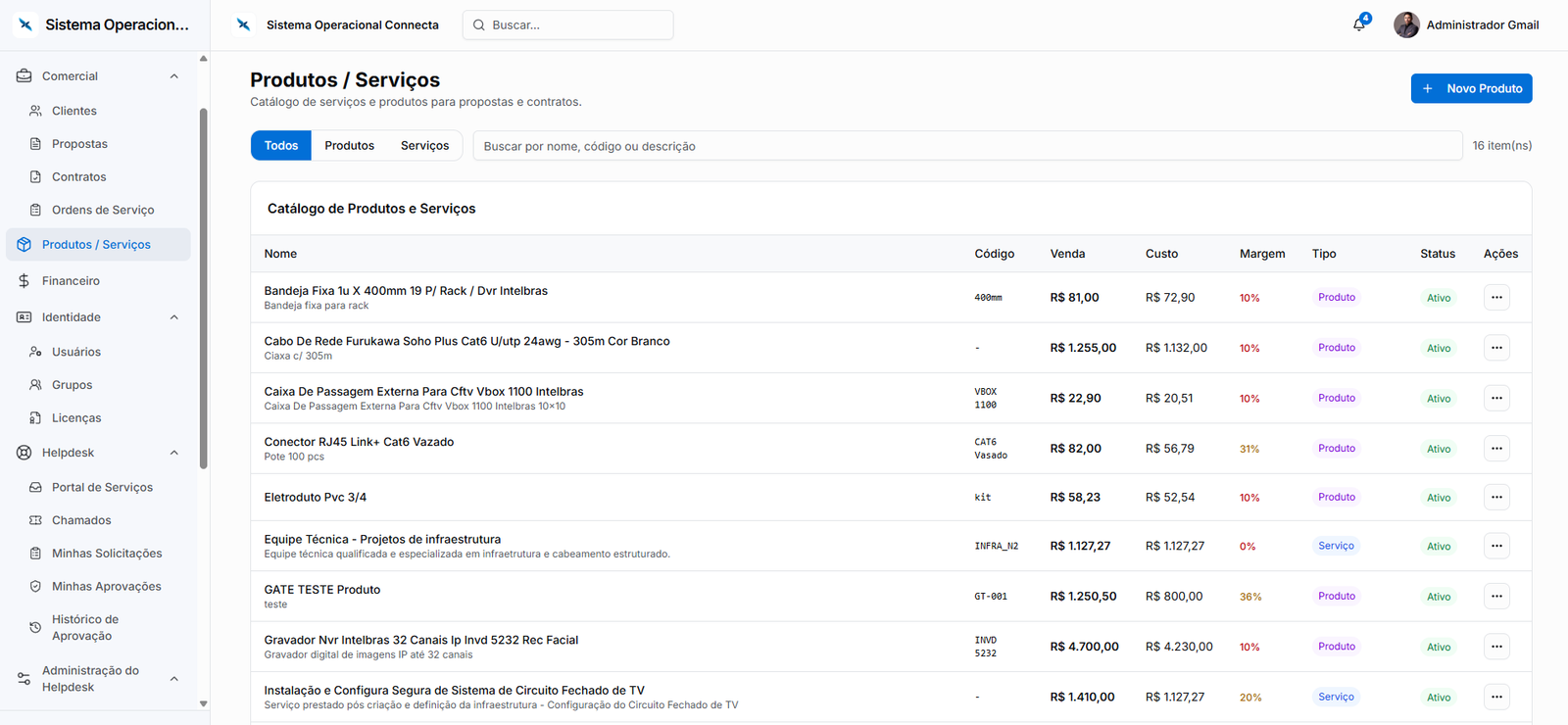Collapse the Administração do Helpdesk section
This screenshot has width=1568, height=725.
coord(174,679)
